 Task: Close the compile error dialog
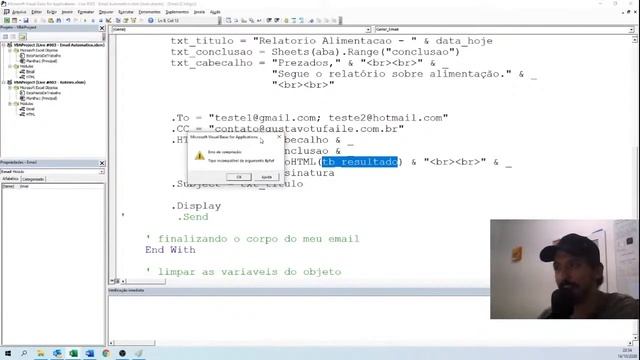(279, 137)
